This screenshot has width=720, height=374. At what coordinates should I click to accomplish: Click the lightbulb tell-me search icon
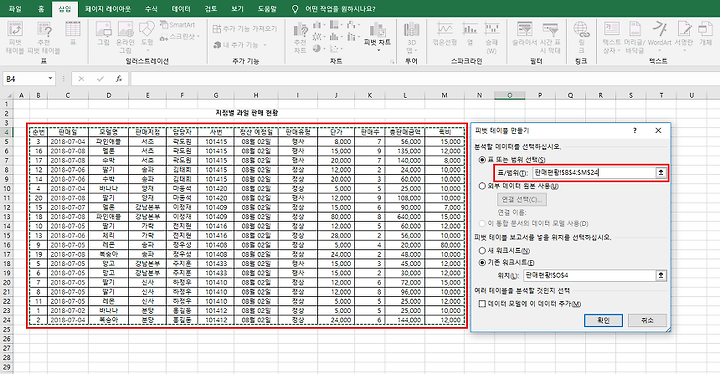point(295,9)
